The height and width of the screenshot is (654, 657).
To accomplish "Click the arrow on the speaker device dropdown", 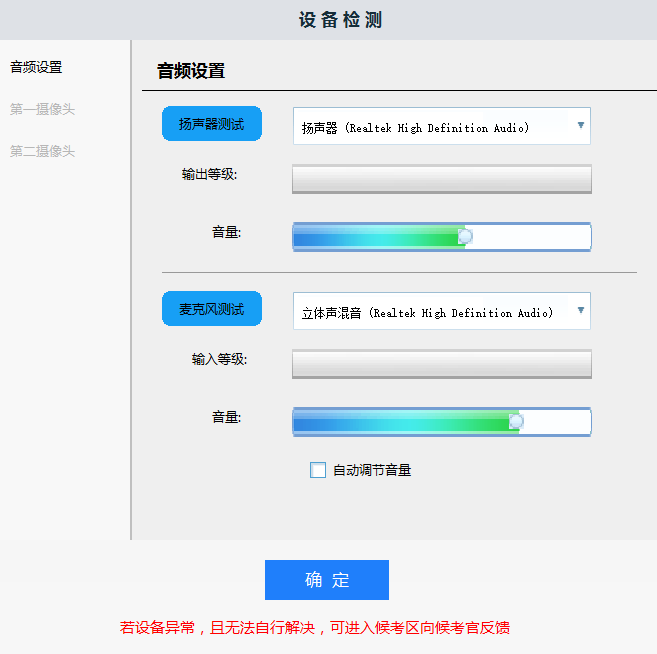I will tap(580, 126).
